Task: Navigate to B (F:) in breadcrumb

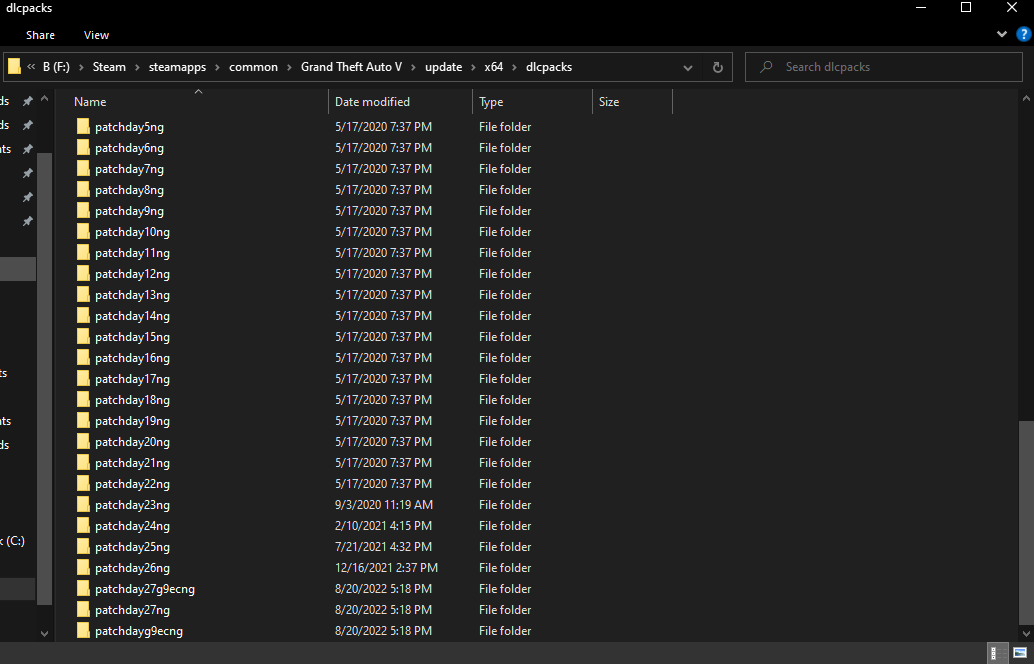Action: point(56,67)
